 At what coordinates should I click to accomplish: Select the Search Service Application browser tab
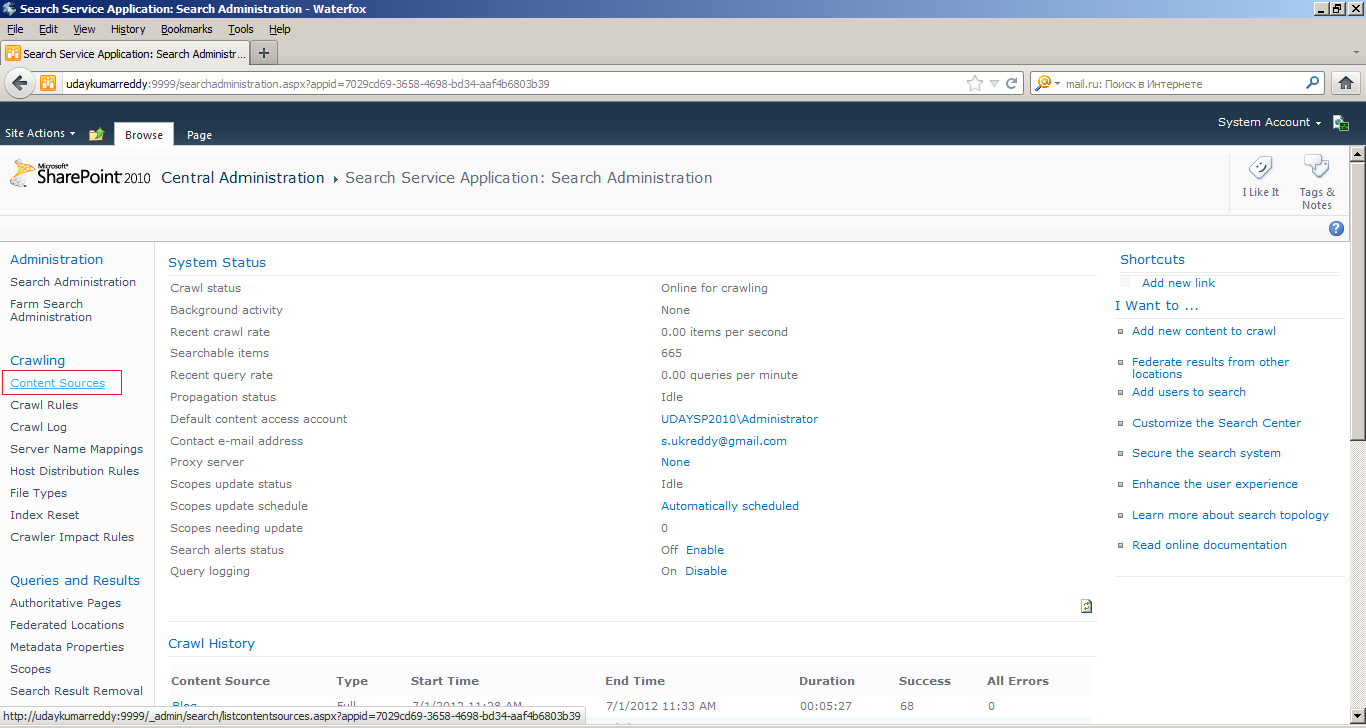[125, 53]
